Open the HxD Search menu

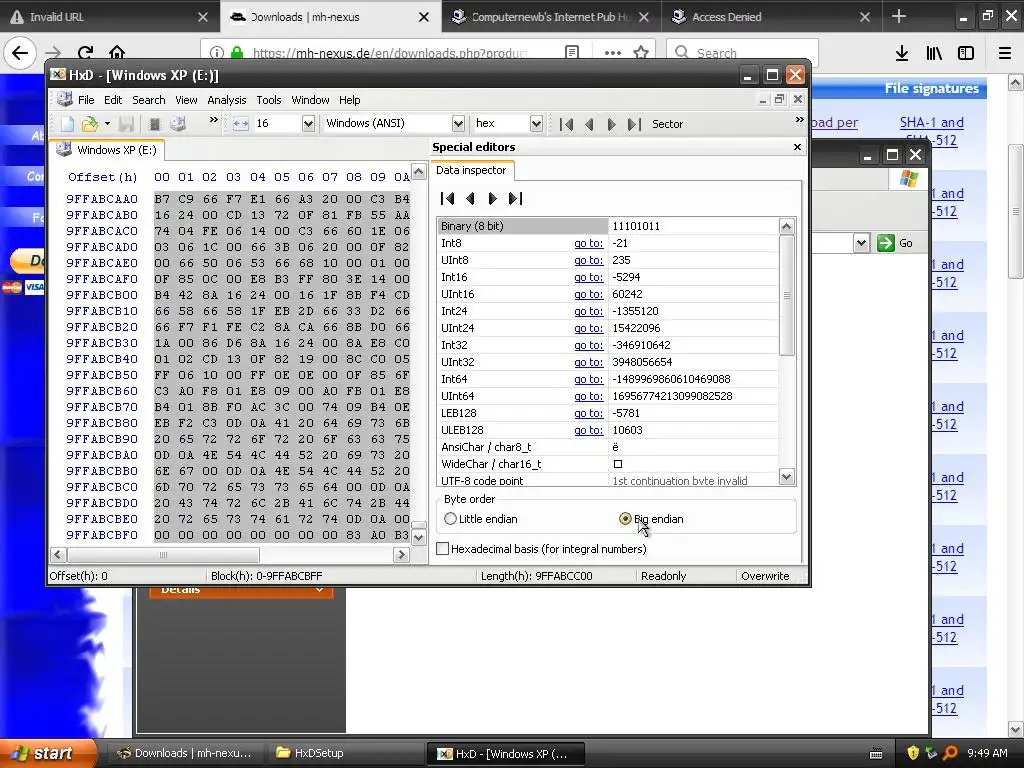tap(149, 100)
